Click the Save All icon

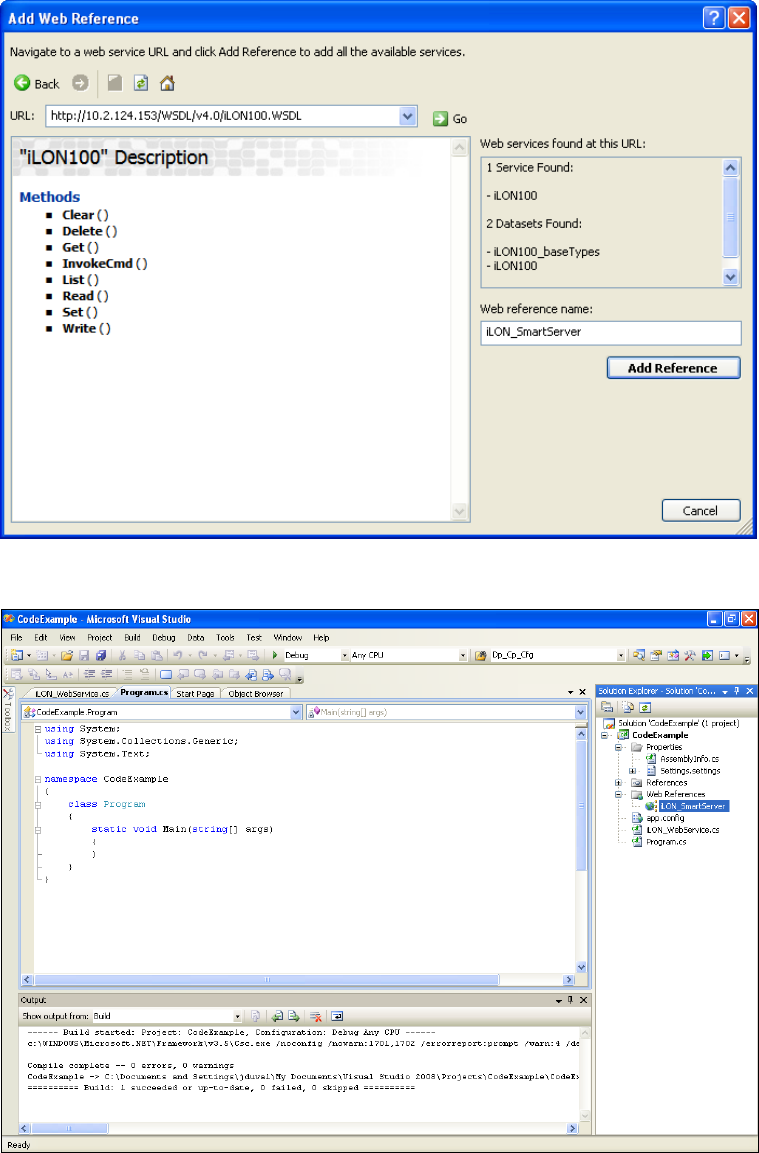point(101,654)
